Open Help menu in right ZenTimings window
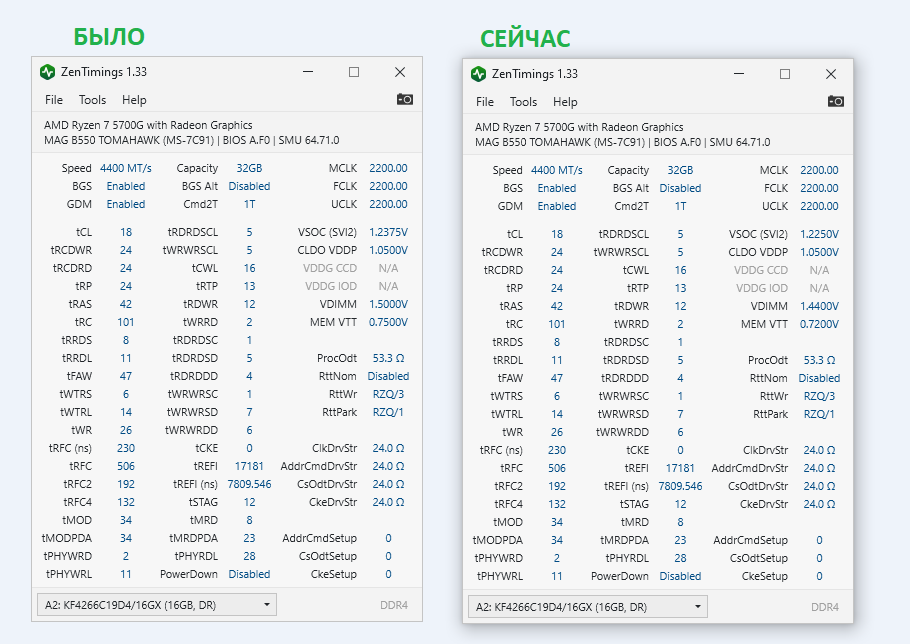This screenshot has height=644, width=910. point(565,102)
